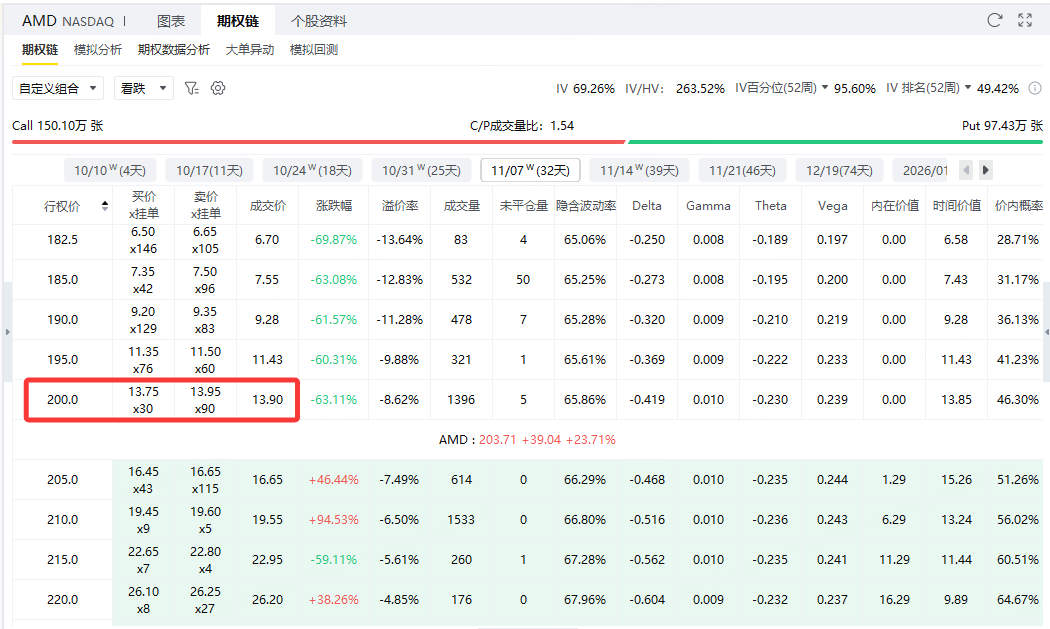Screen dimensions: 1050x629
Task: Select strike 190.0 row
Action: 527,320
